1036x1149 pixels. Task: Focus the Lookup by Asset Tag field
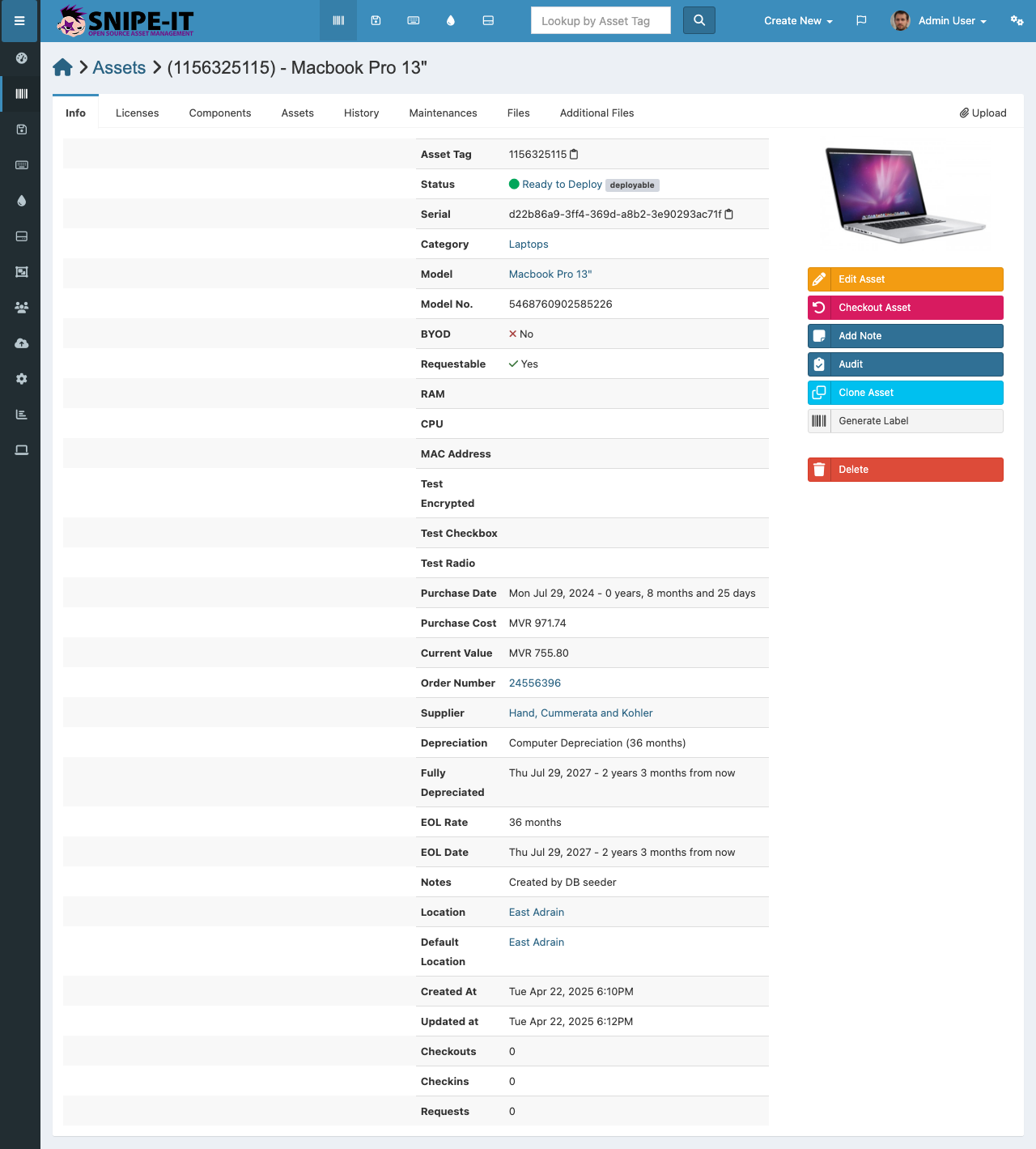[x=601, y=20]
